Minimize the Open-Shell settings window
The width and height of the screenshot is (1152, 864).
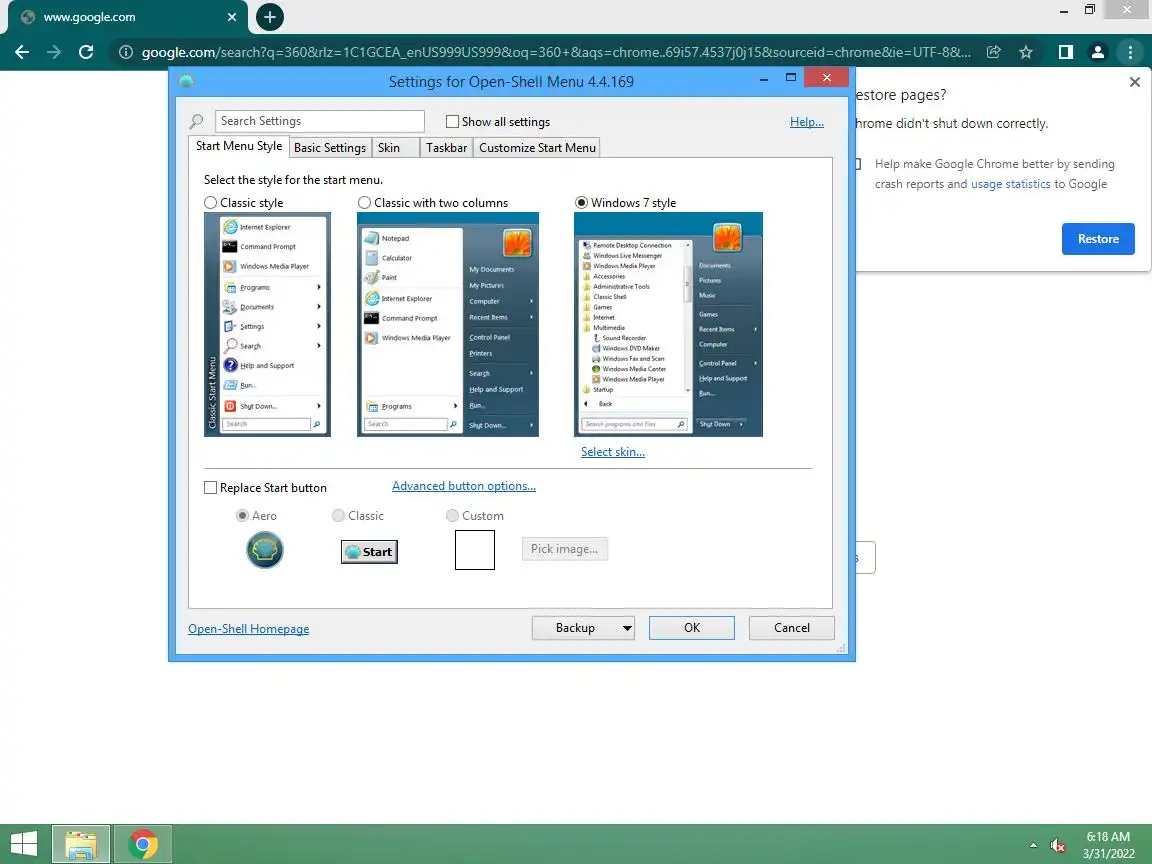point(764,78)
